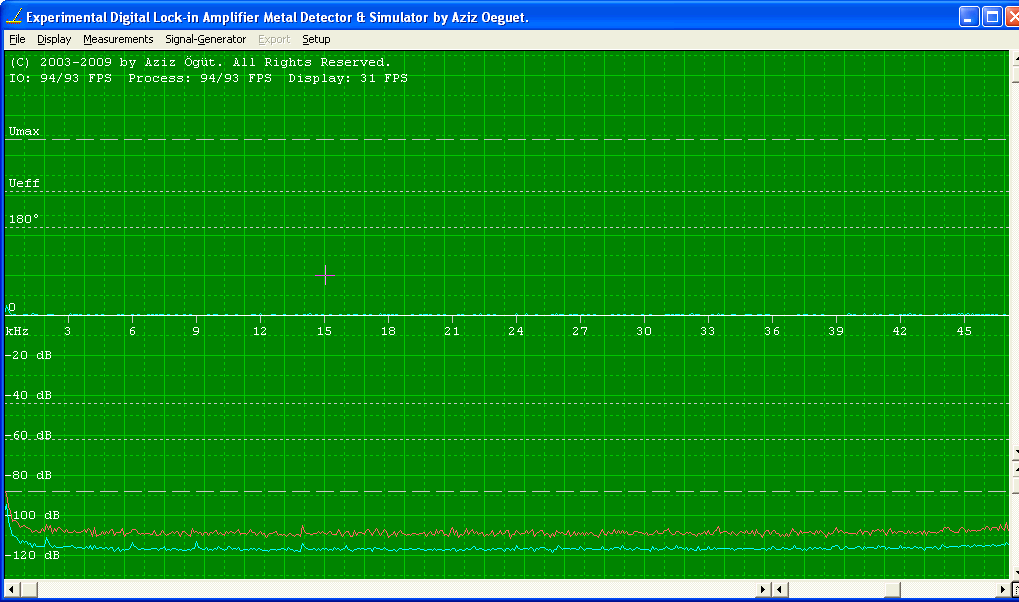Click the Umax label on the plot
Viewport: 1019px width, 602px height.
(x=24, y=131)
